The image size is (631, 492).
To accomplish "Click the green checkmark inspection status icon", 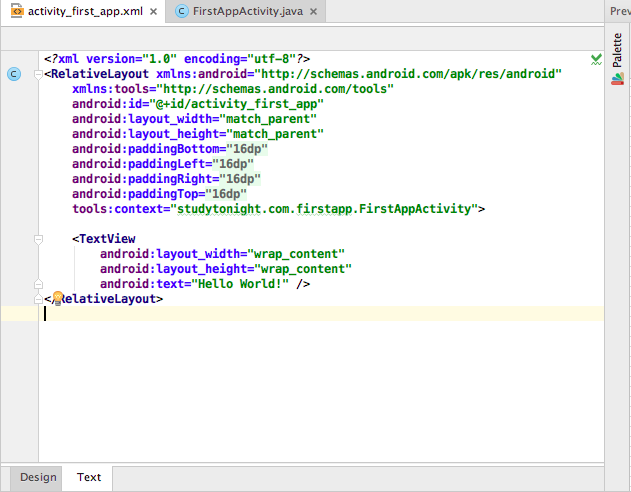I will point(596,59).
